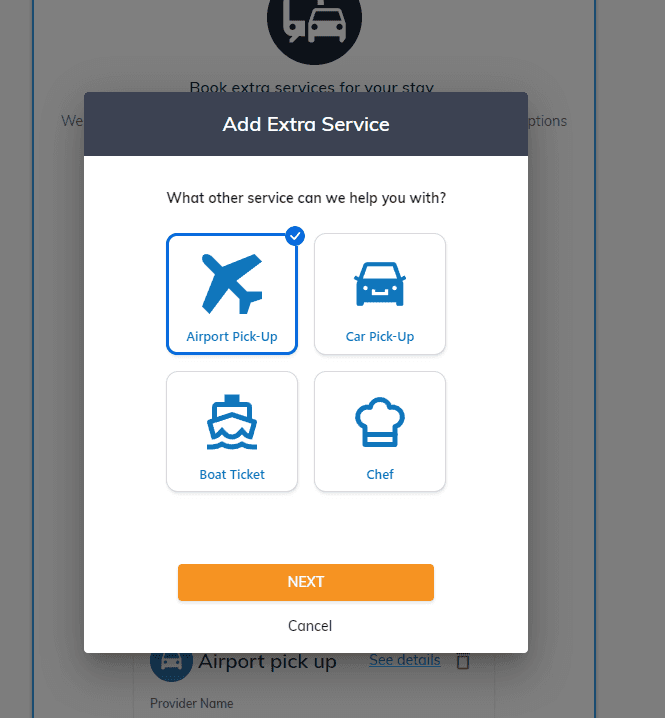
Task: Click the Provider Name field label
Action: [x=191, y=703]
